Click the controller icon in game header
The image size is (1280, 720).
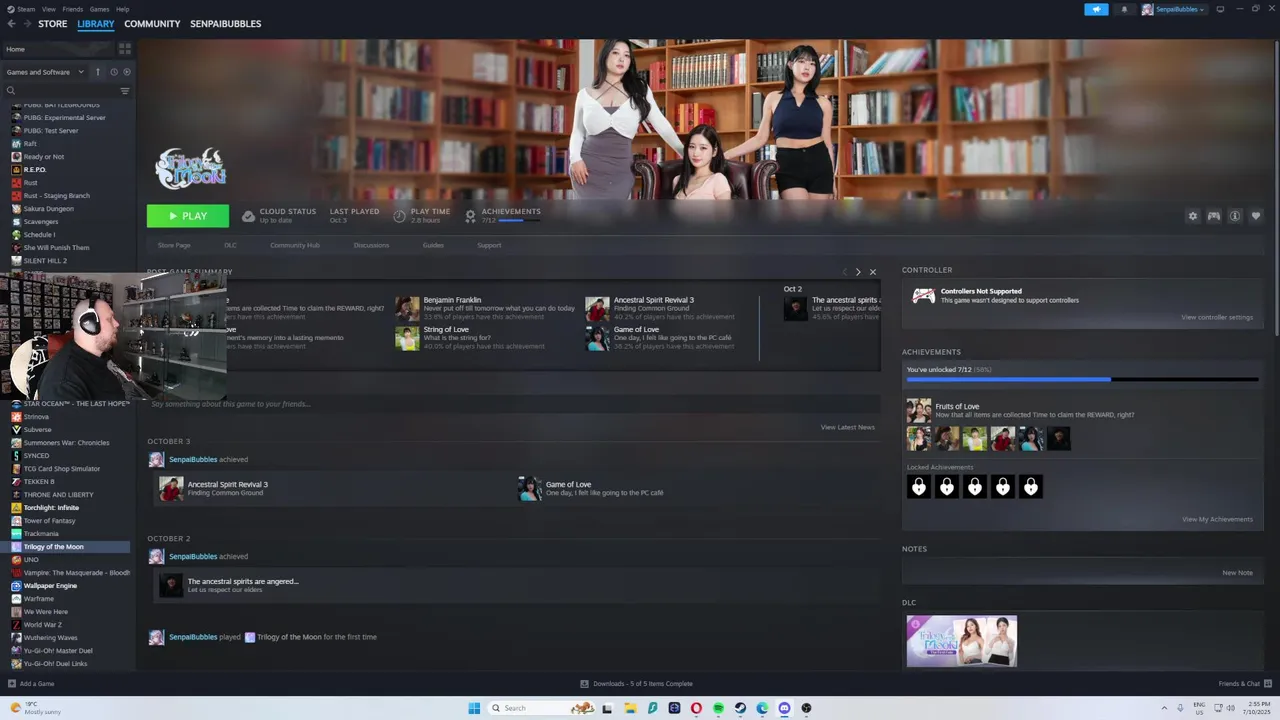(x=1213, y=216)
